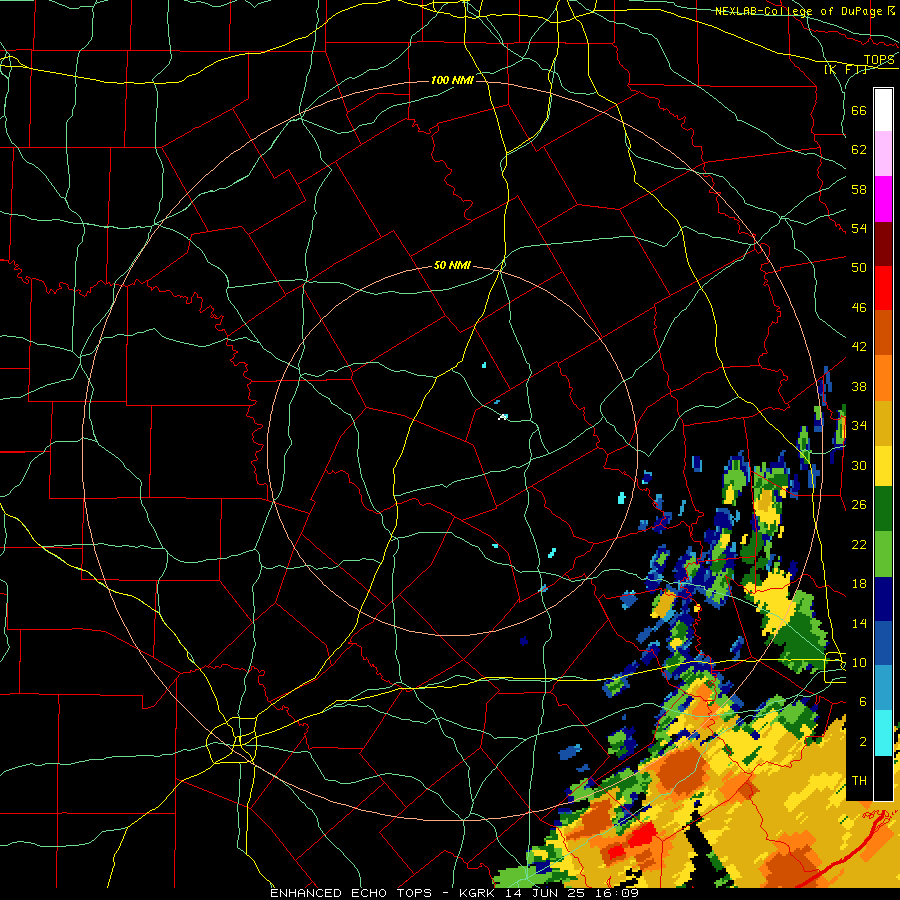Click the "30" legend value

859,465
